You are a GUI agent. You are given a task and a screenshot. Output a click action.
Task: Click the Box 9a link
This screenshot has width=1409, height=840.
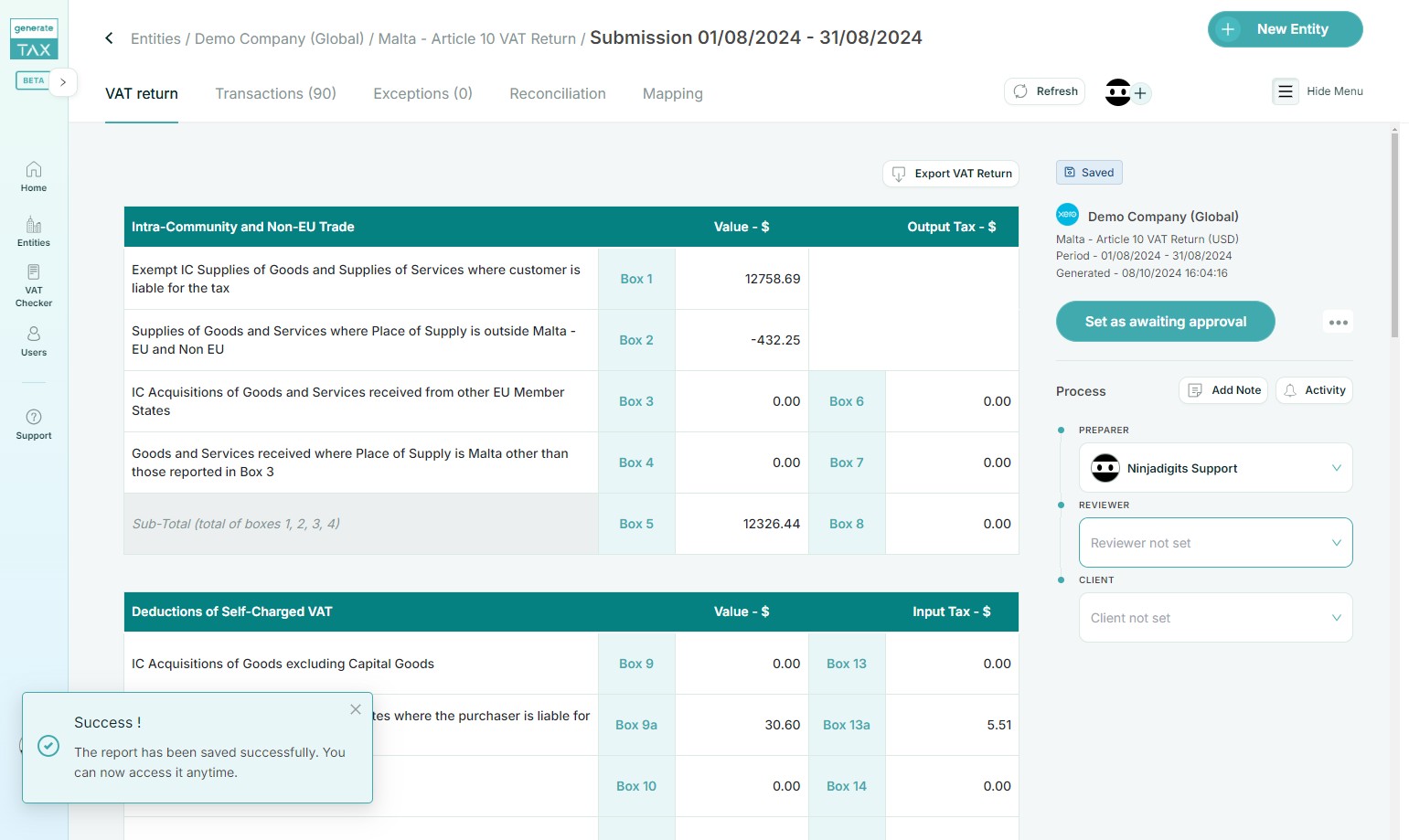tap(636, 725)
